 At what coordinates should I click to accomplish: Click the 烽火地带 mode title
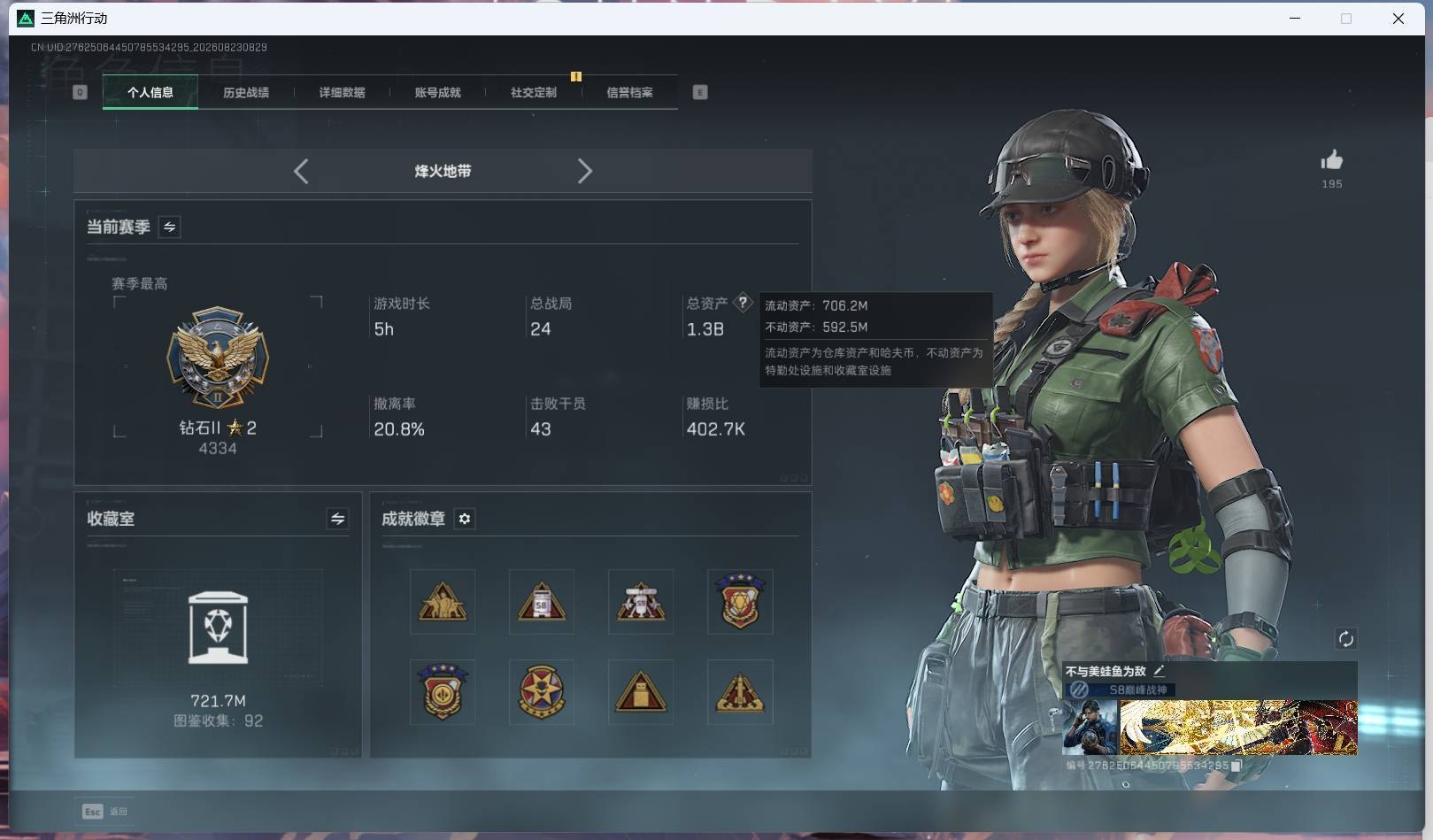coord(443,171)
